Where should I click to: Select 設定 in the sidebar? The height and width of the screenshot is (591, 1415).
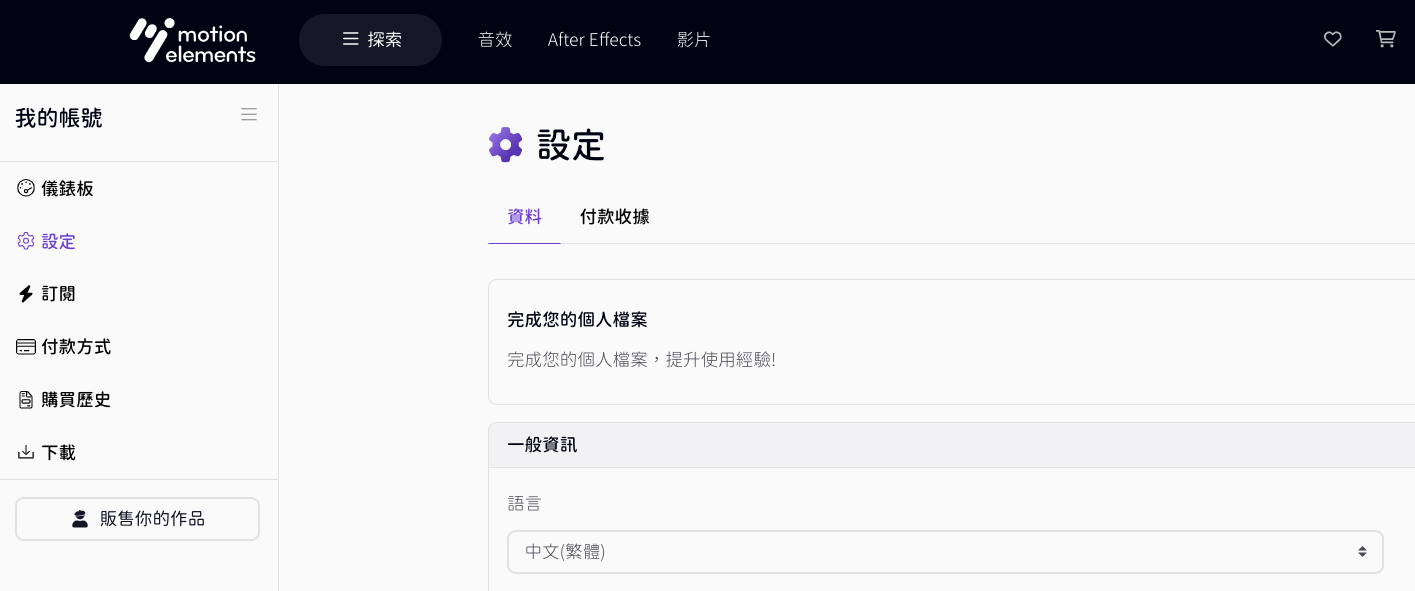click(47, 241)
